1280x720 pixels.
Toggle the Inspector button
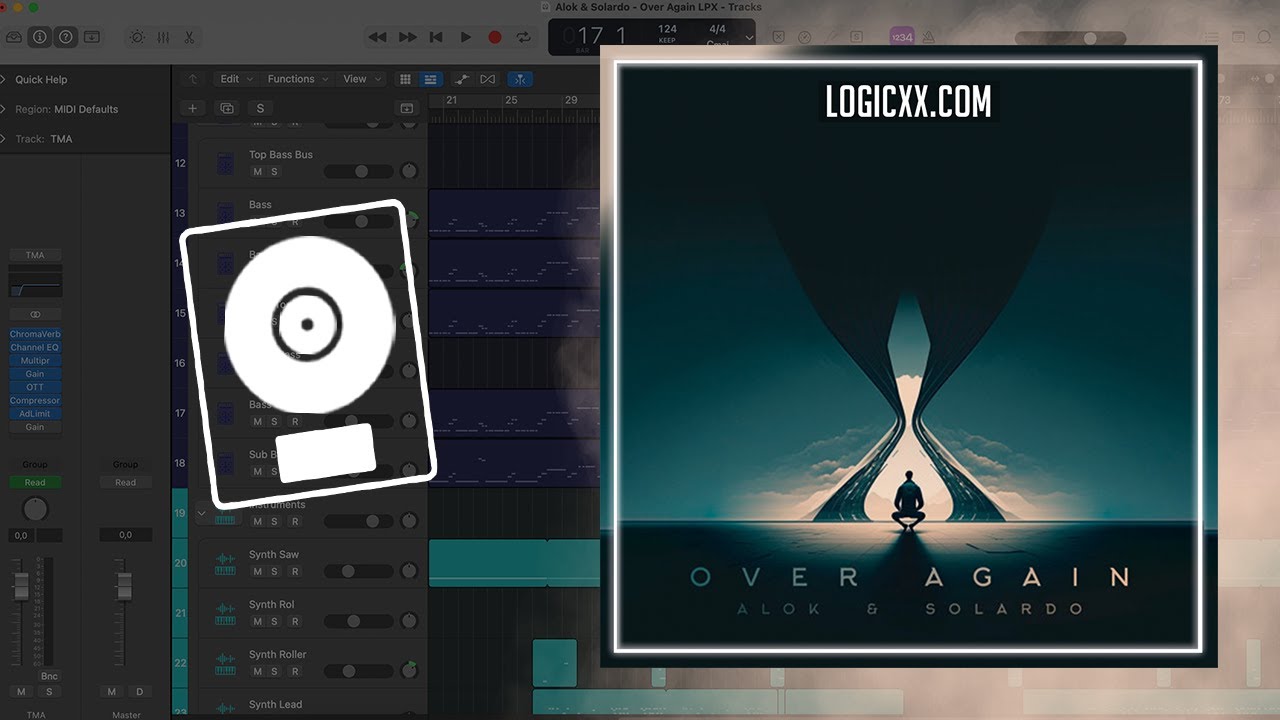coord(40,37)
